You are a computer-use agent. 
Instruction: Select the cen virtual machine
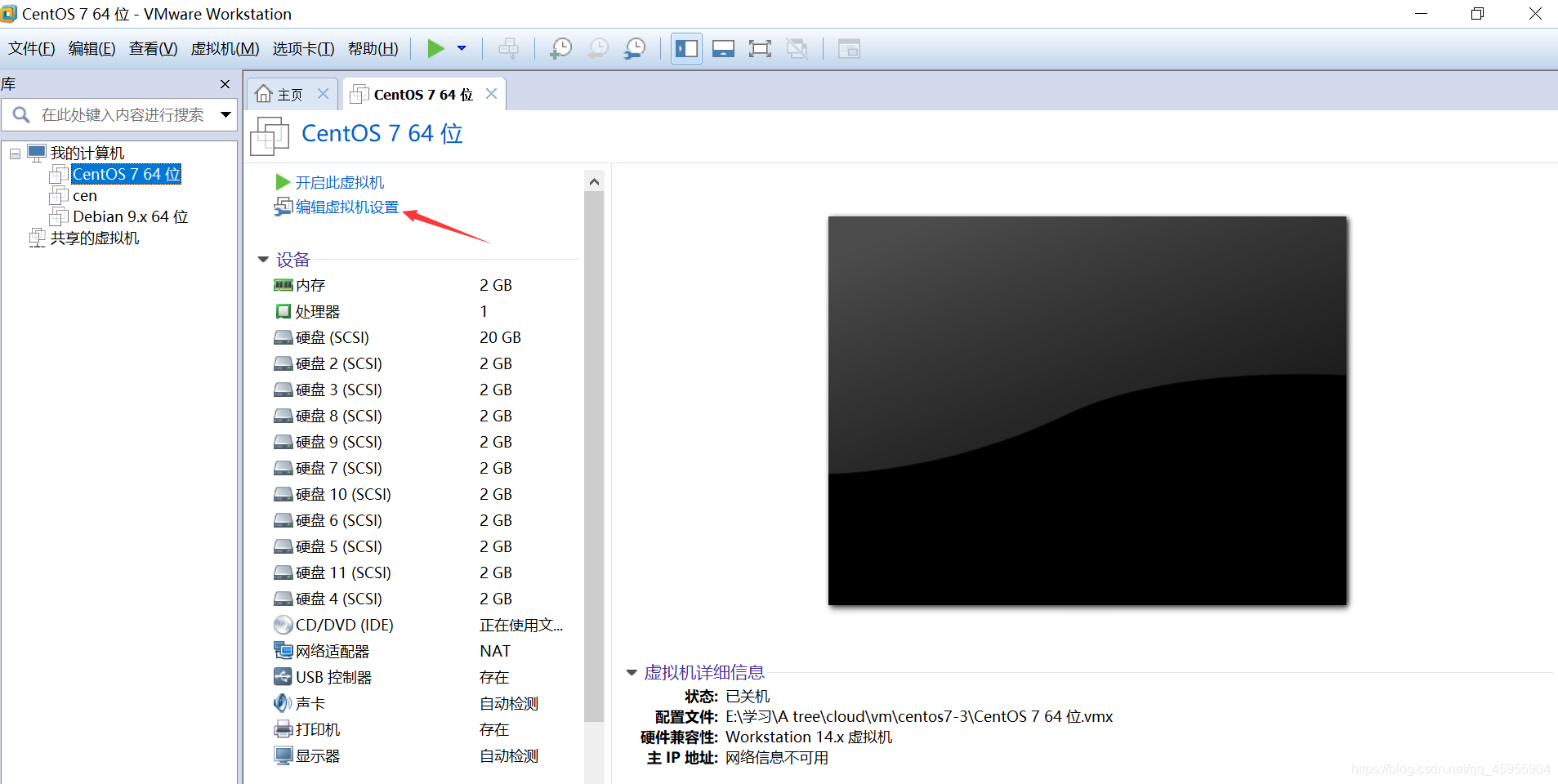coord(85,196)
